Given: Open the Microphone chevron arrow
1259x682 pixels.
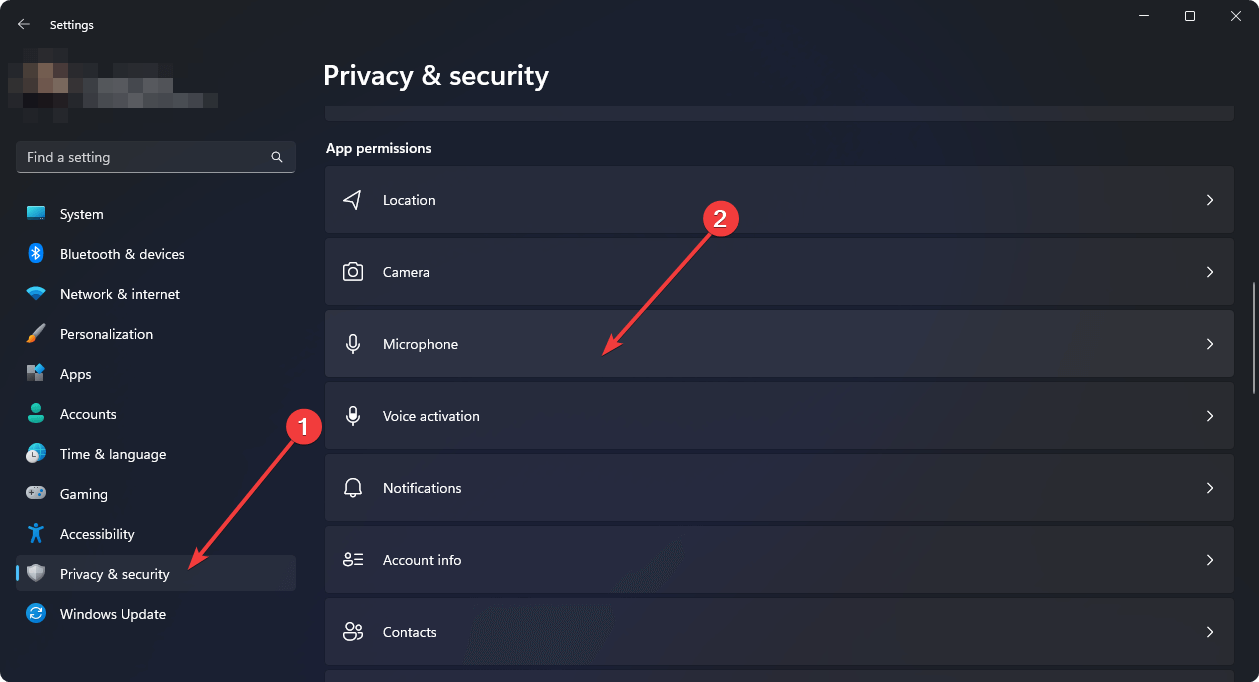Looking at the screenshot, I should point(1210,344).
